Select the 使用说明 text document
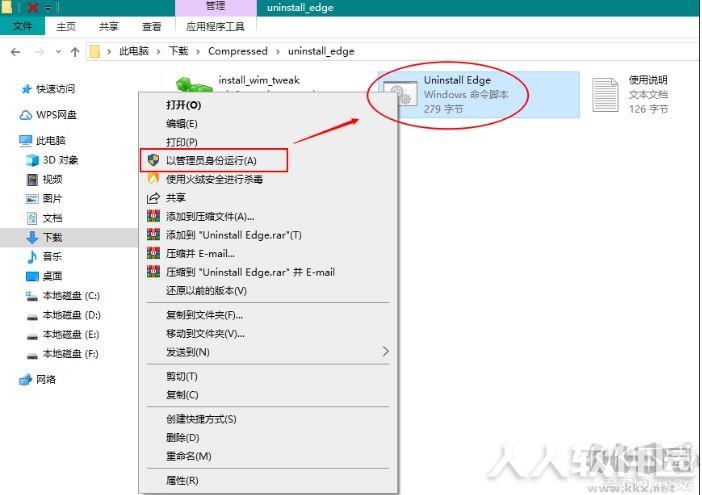 coord(630,94)
